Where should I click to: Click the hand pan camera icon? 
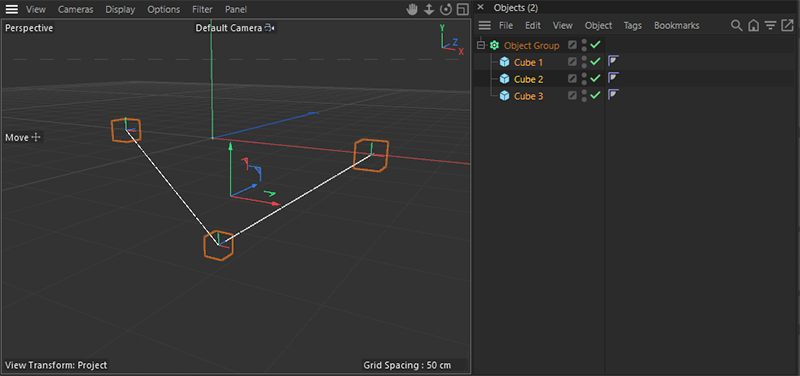tap(412, 10)
